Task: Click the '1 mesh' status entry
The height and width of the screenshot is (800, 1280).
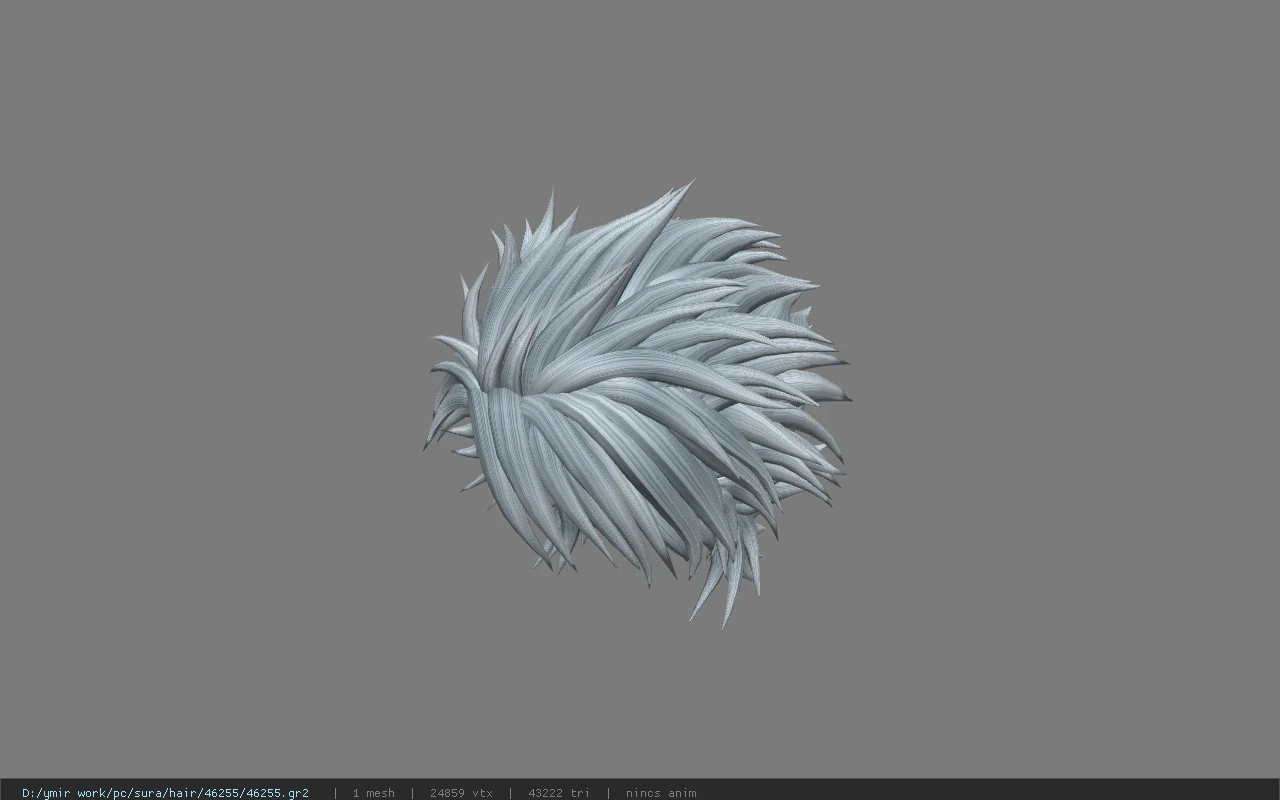Action: (373, 793)
